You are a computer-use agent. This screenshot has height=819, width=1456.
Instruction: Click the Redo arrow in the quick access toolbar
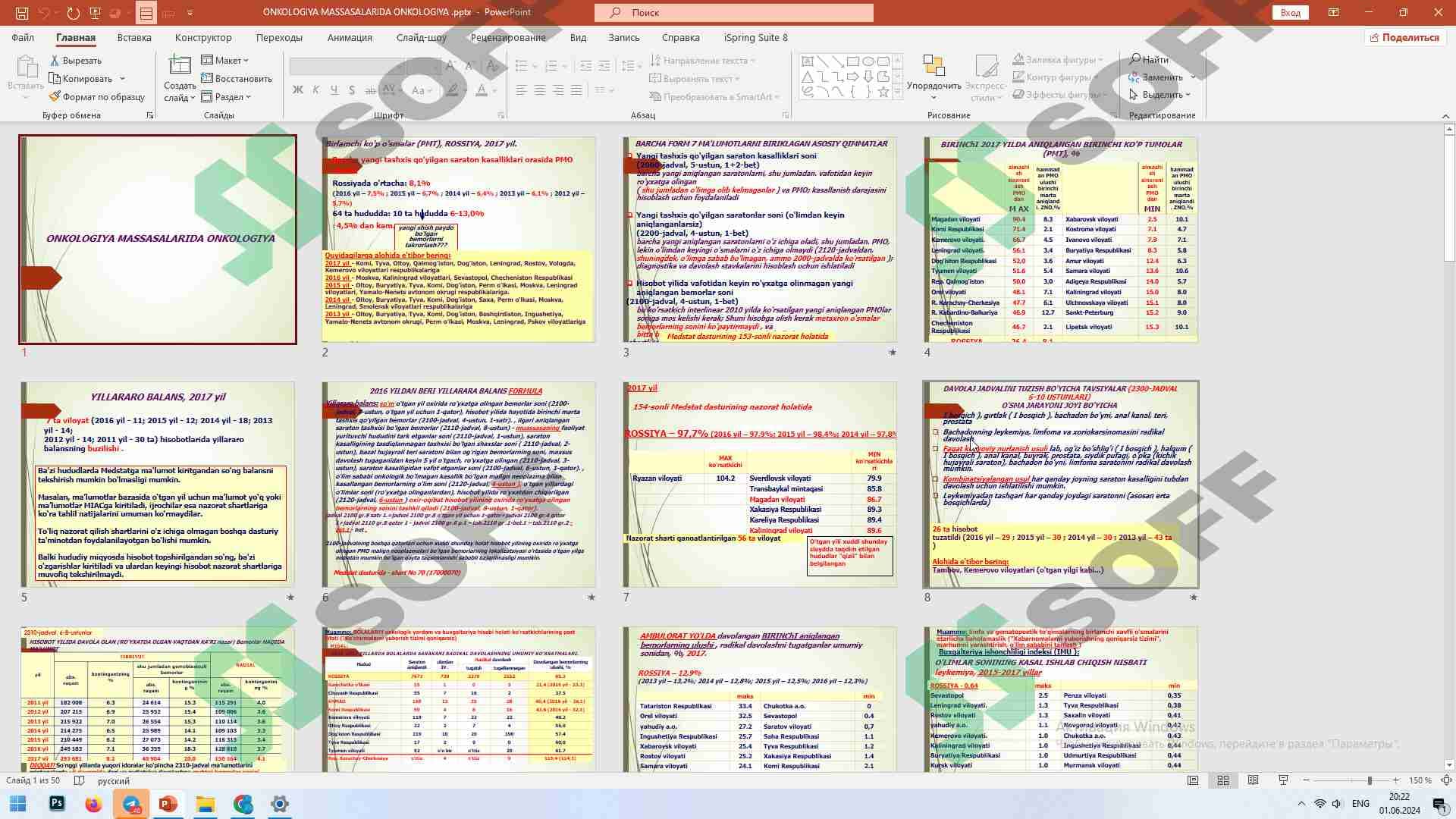click(x=73, y=13)
